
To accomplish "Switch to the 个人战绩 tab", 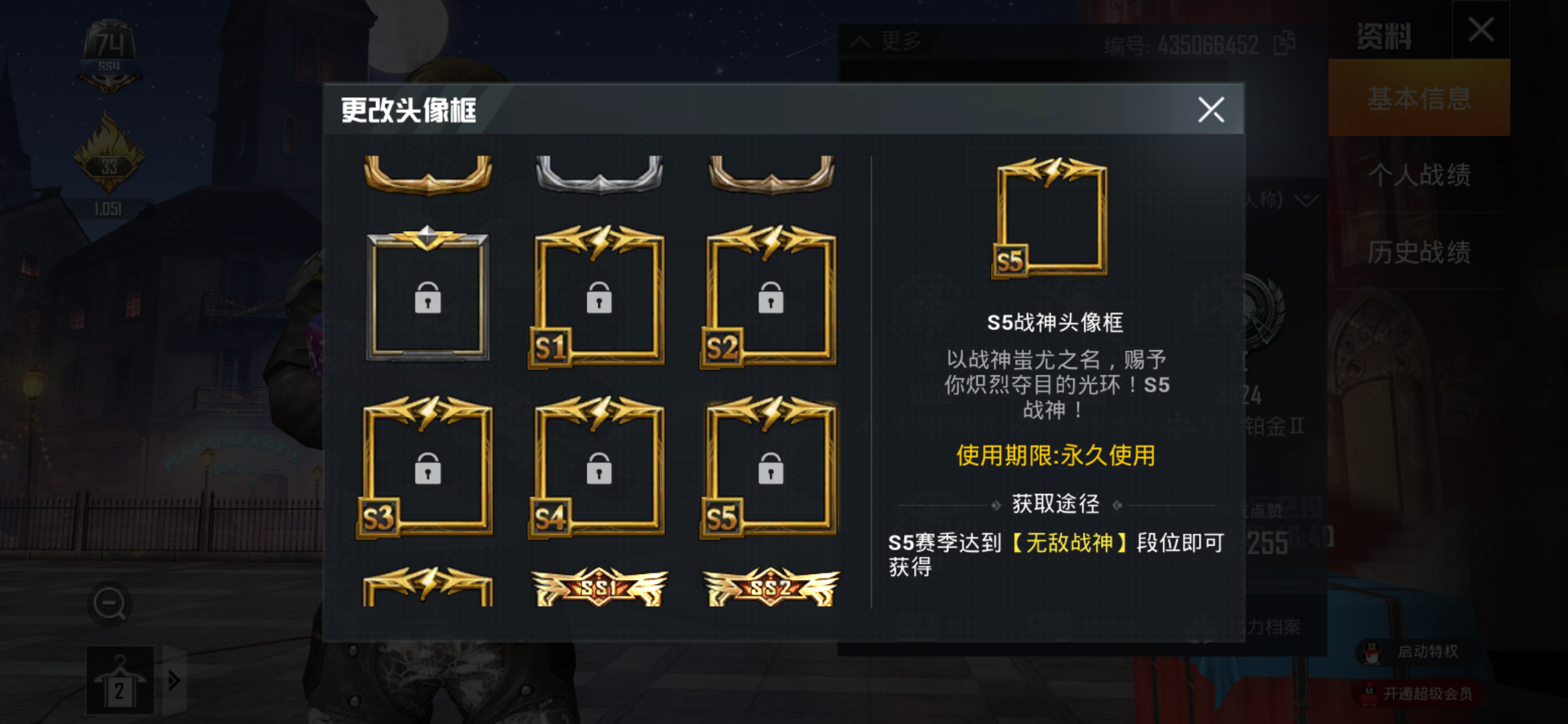I will click(1419, 175).
